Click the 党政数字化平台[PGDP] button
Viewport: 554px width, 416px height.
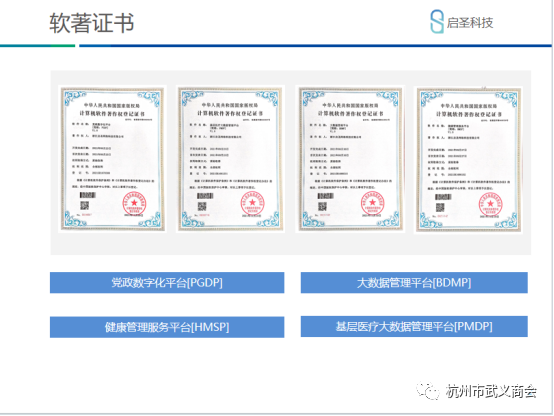point(167,282)
